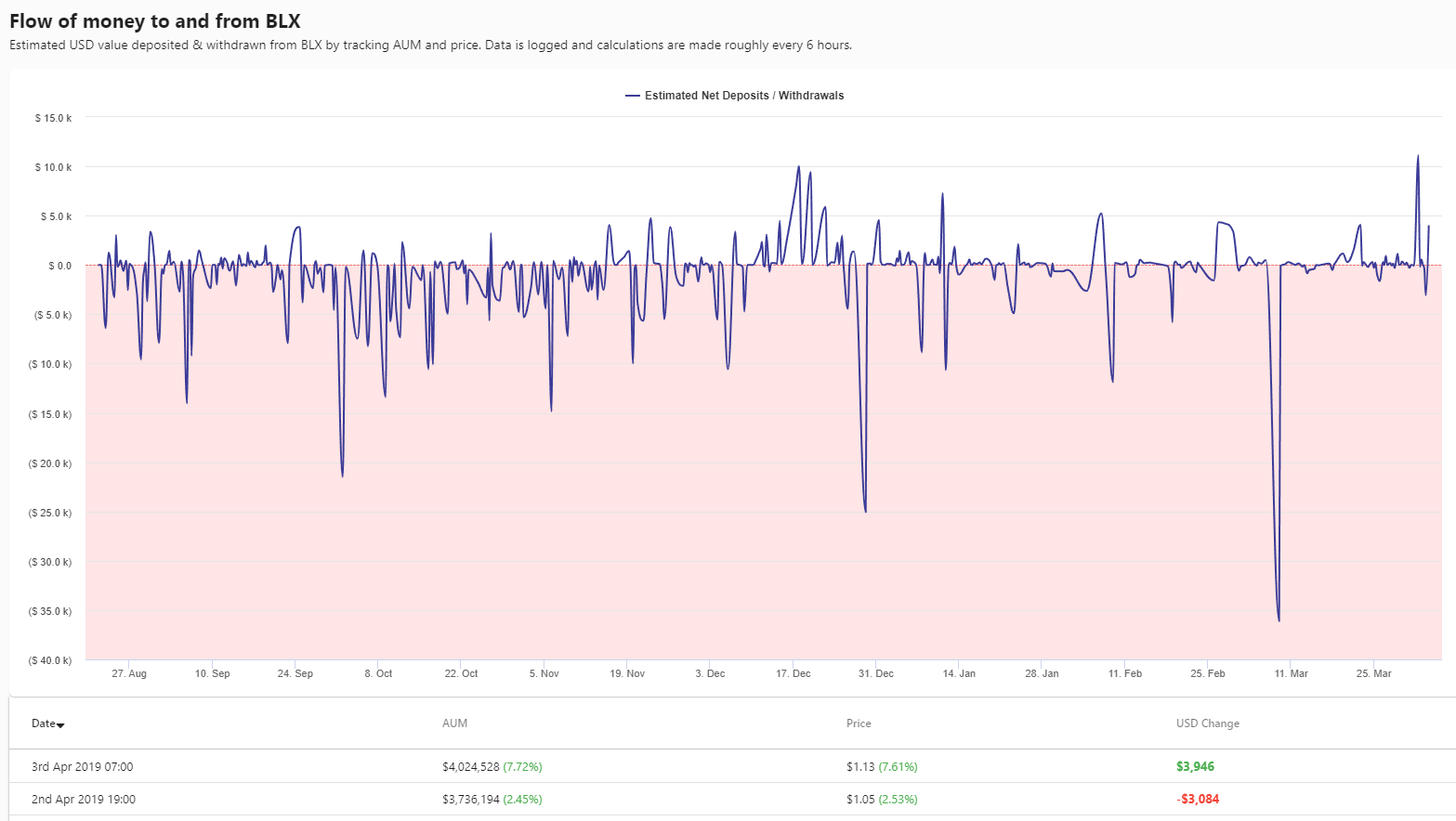Click the Flow of money chart title
The width and height of the screenshot is (1456, 821).
click(x=155, y=21)
